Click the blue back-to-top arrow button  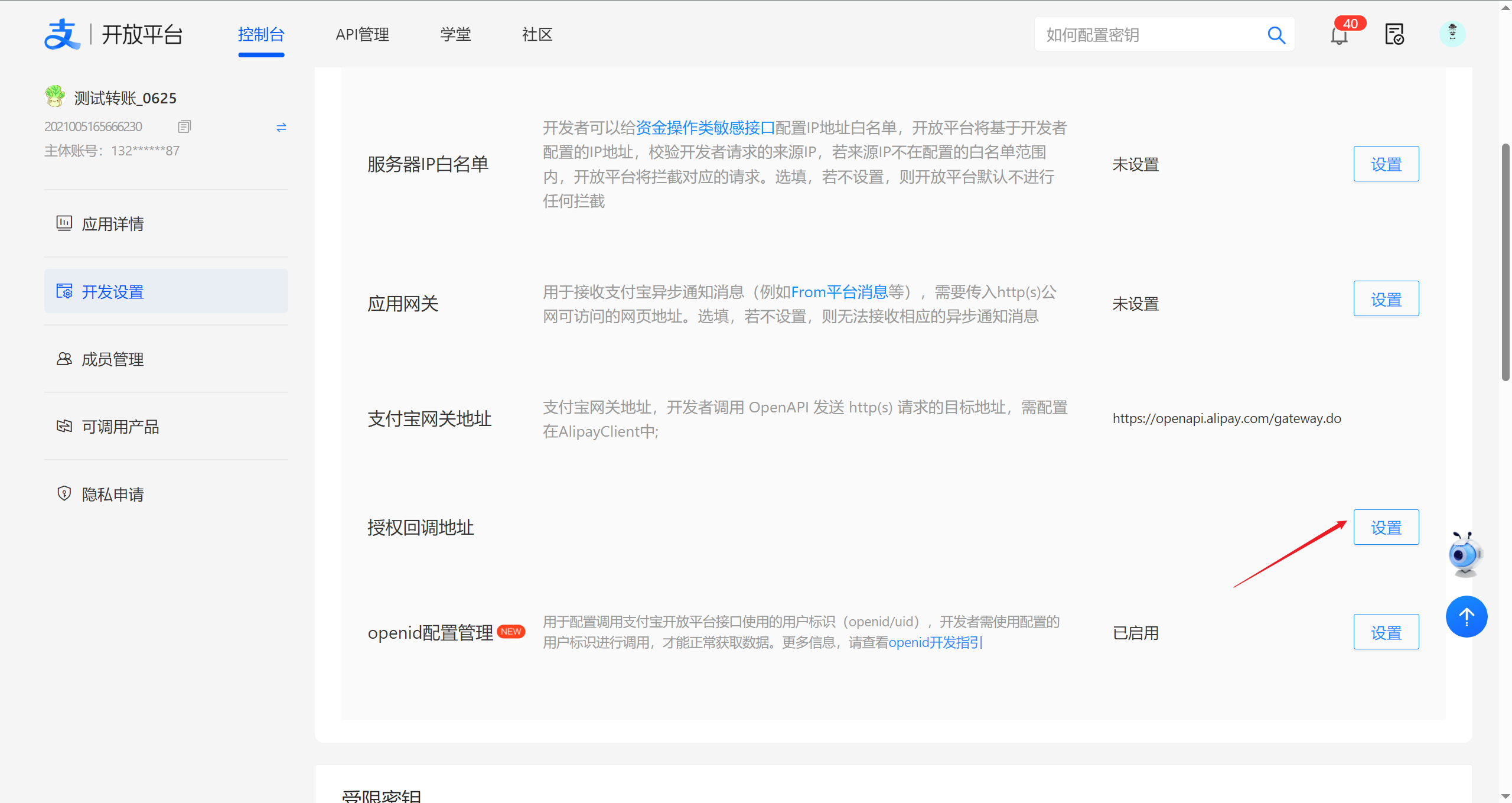tap(1467, 617)
